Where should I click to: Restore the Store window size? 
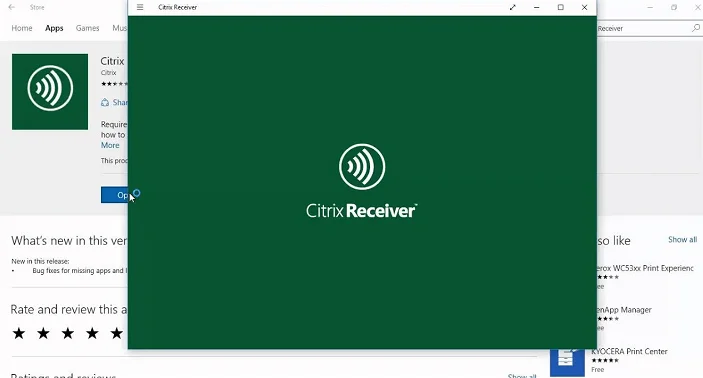(674, 7)
